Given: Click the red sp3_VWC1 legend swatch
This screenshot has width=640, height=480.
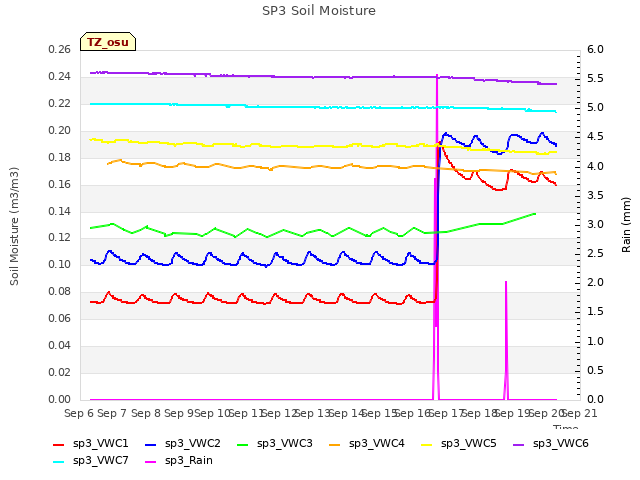Looking at the screenshot, I should (x=59, y=444).
